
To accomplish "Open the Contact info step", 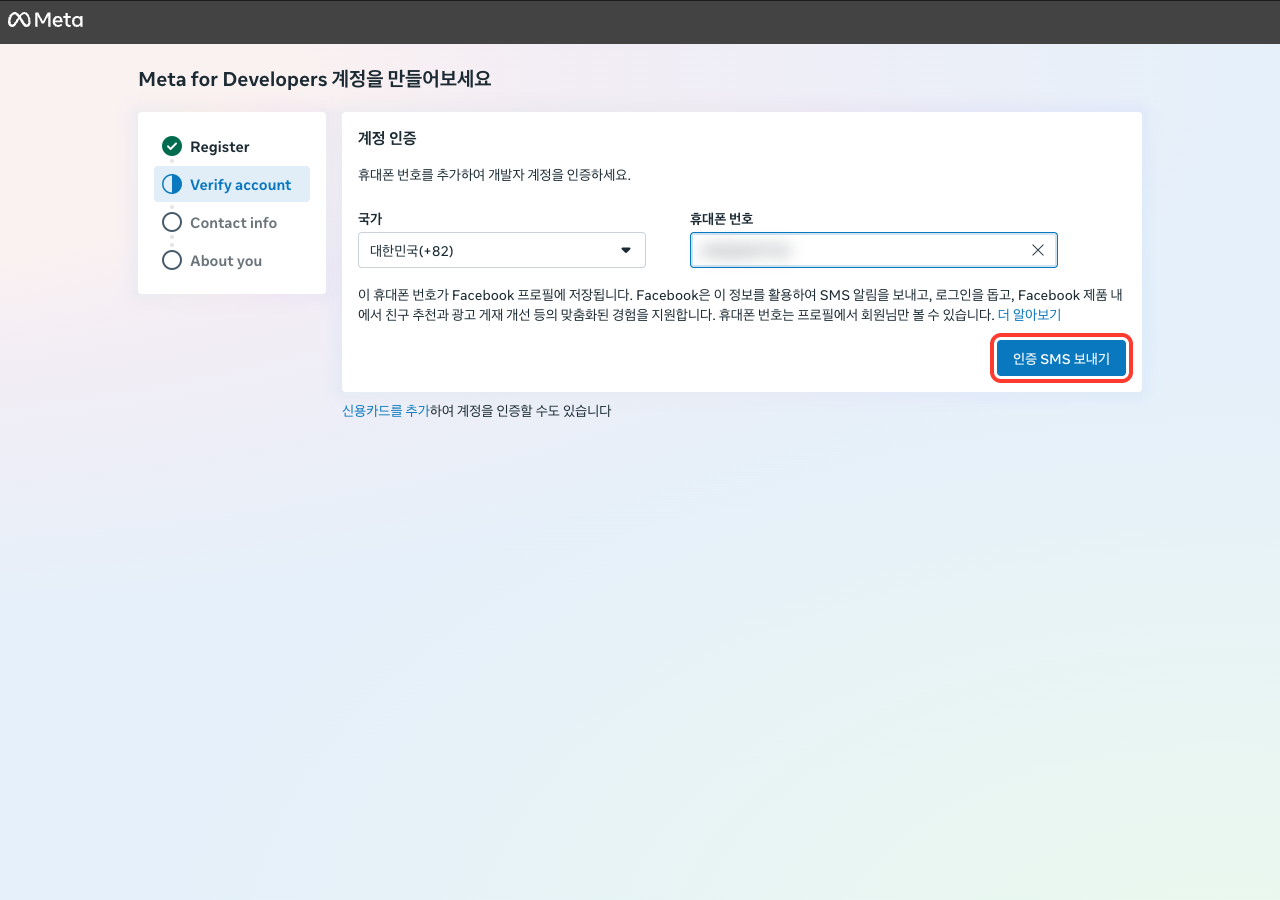I will pos(232,222).
